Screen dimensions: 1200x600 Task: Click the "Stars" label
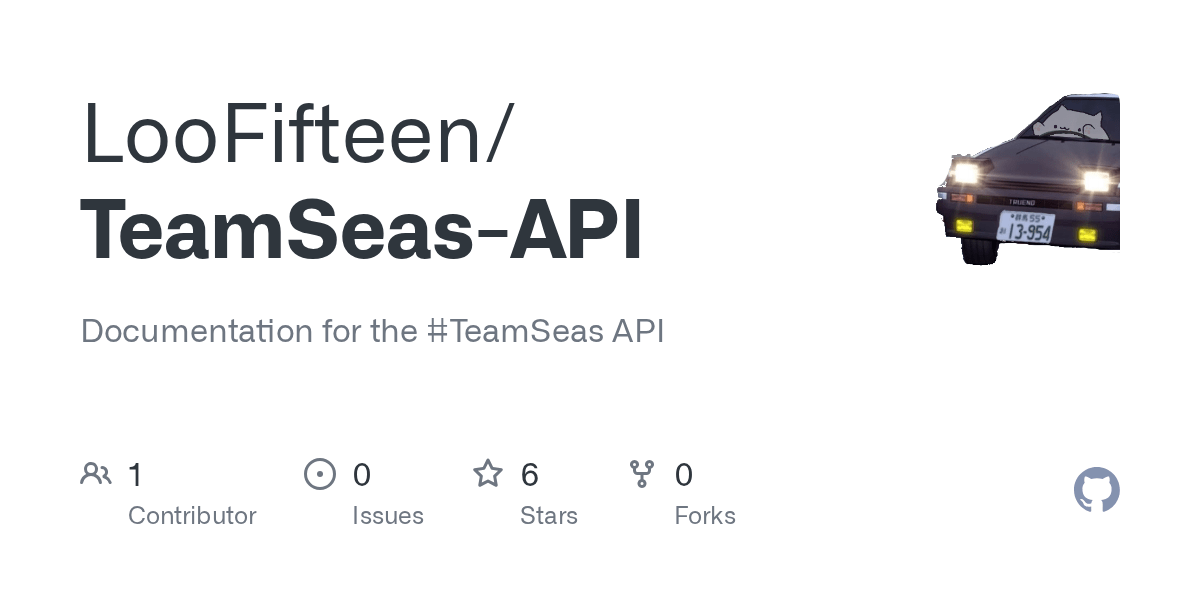[549, 516]
